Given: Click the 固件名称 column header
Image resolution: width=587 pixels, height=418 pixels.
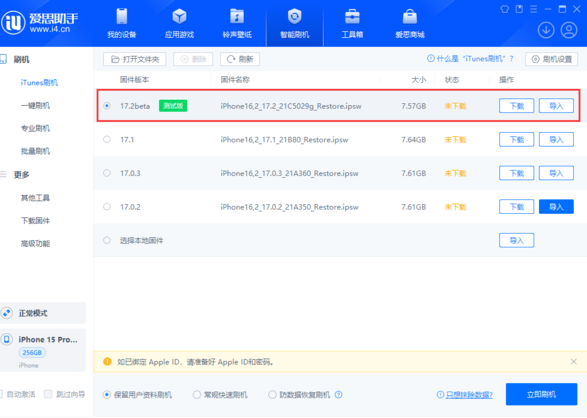Looking at the screenshot, I should click(x=235, y=80).
